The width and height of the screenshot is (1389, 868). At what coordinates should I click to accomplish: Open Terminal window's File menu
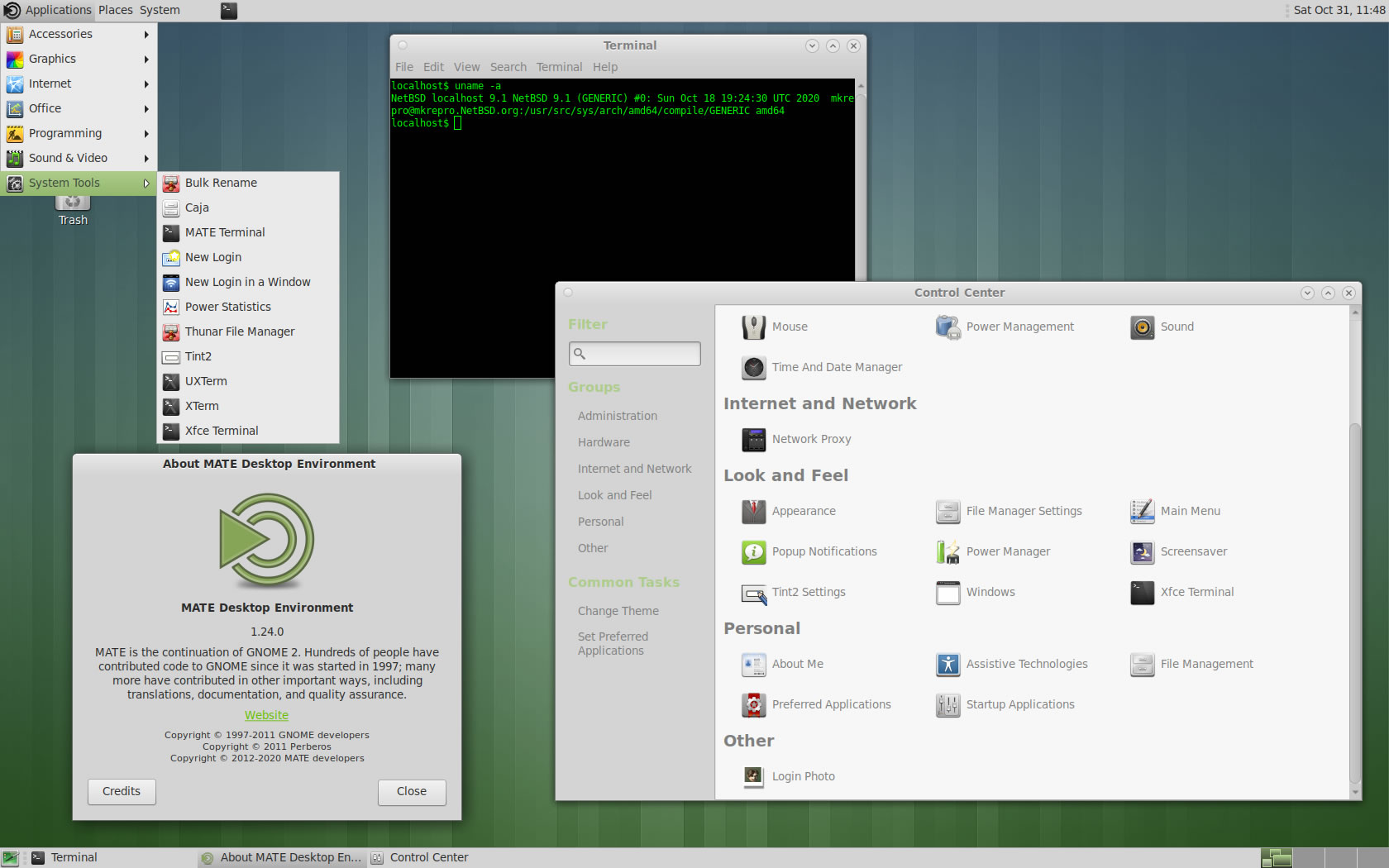404,67
